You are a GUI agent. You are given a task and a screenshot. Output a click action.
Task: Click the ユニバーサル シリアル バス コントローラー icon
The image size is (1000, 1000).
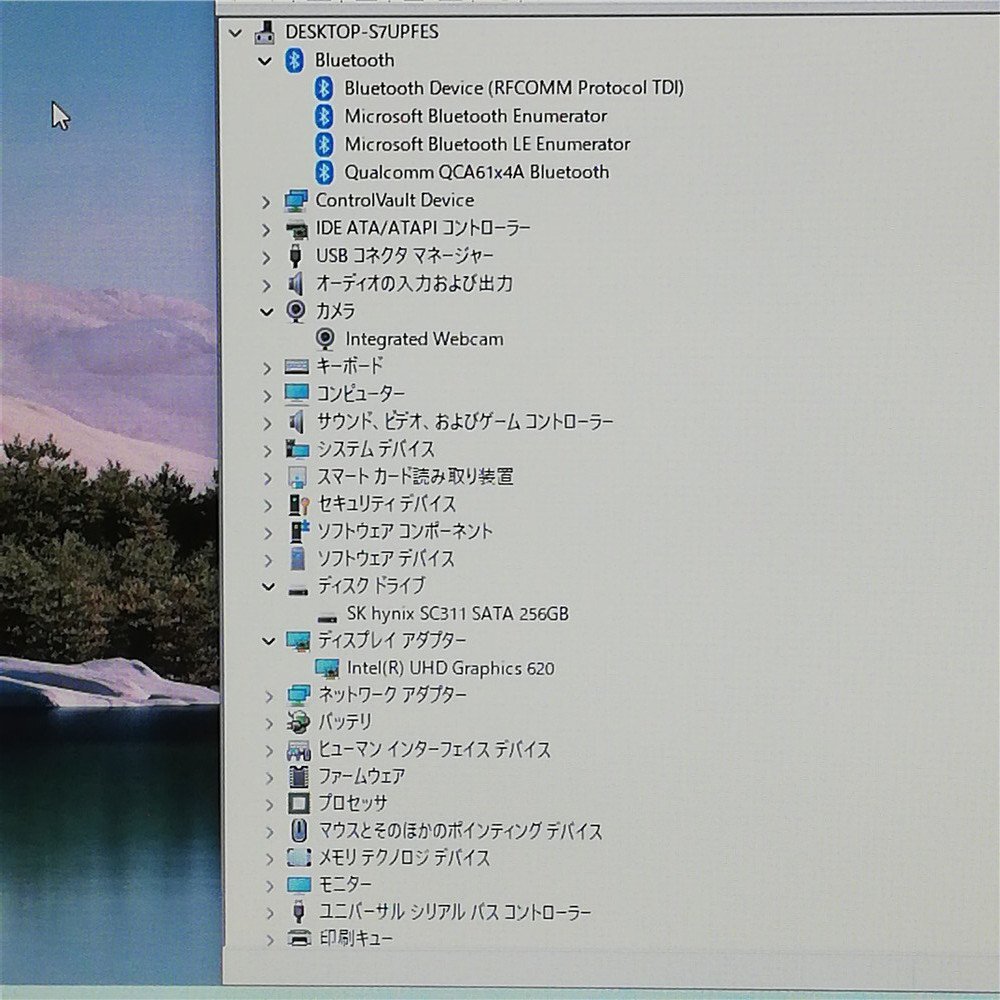(x=298, y=912)
